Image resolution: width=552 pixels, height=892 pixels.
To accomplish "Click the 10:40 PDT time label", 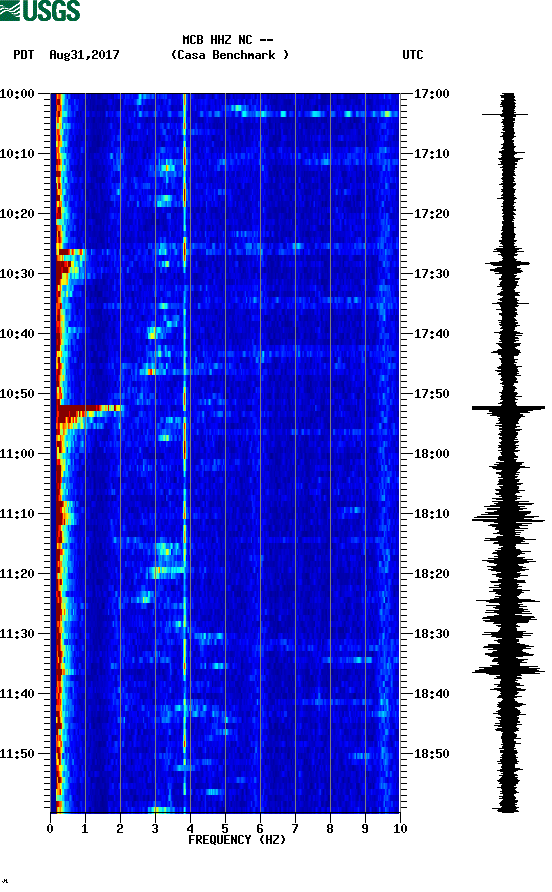I will tap(17, 333).
